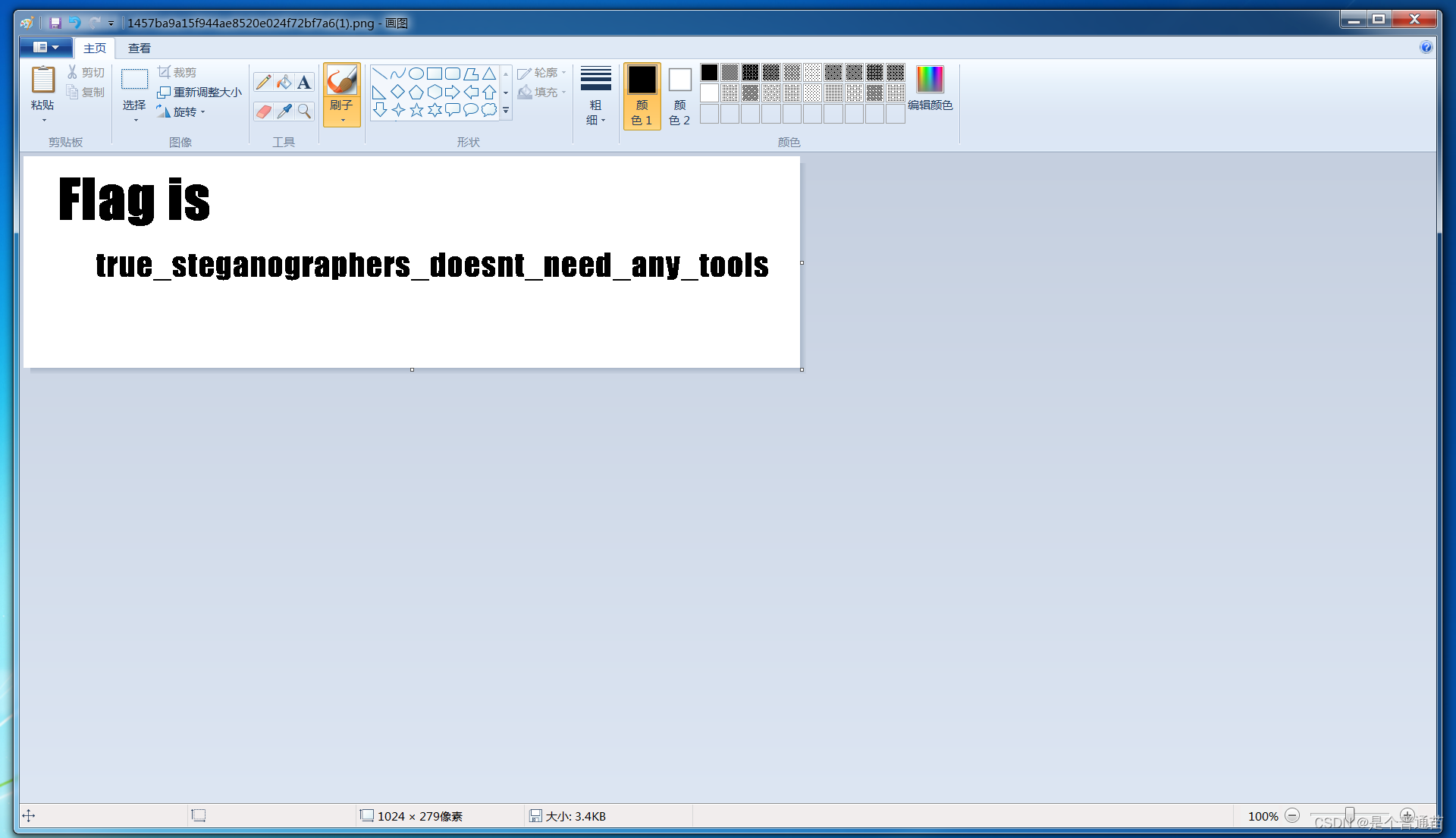This screenshot has width=1456, height=838.
Task: Expand the shapes gallery more arrow
Action: point(506,111)
